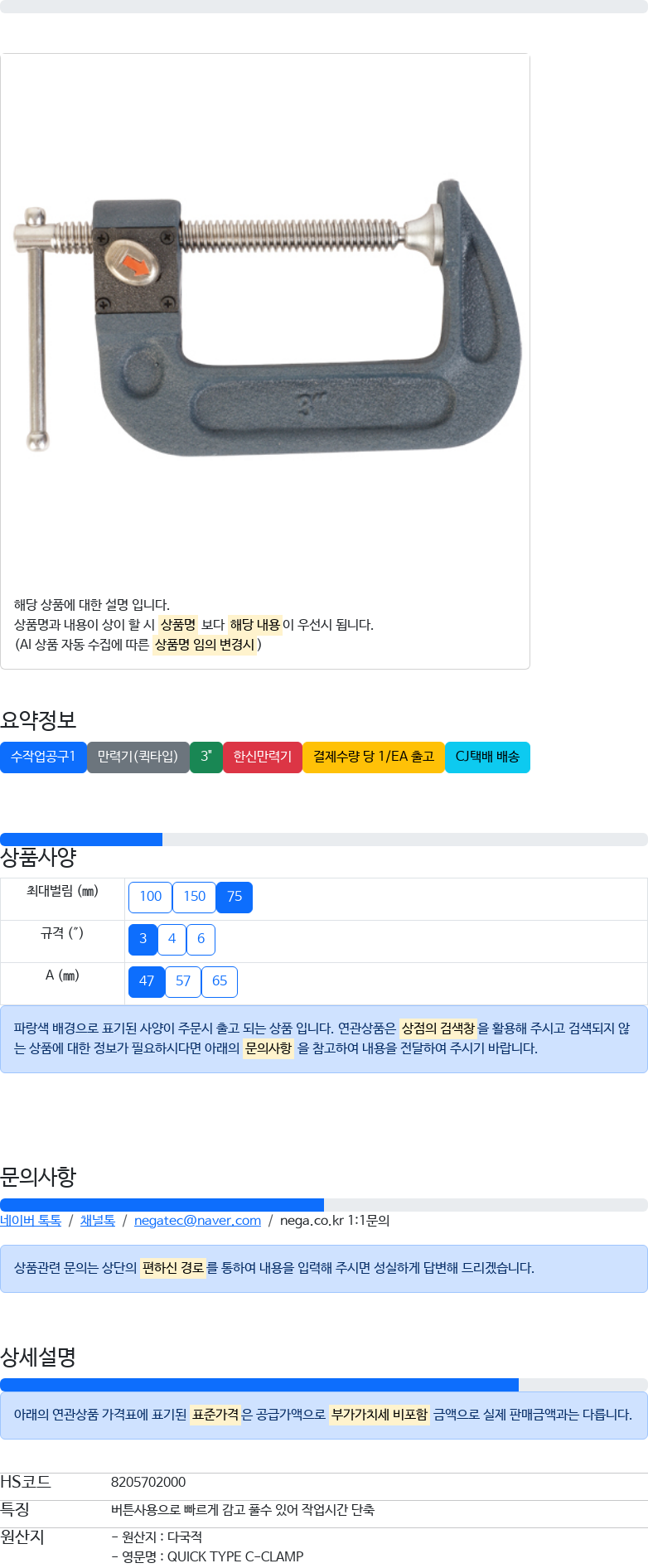Choose 65 for A (mm) dimension
This screenshot has width=648, height=1568.
point(220,981)
